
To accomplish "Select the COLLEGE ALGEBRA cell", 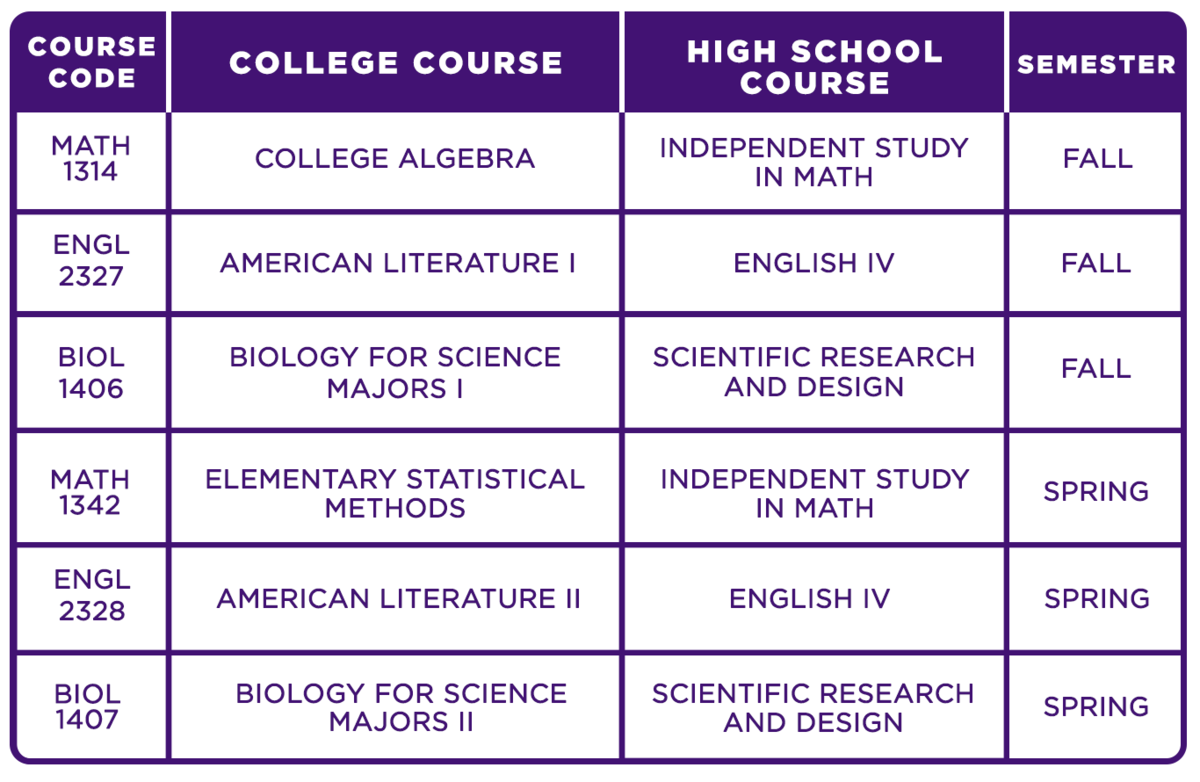I will pos(395,159).
